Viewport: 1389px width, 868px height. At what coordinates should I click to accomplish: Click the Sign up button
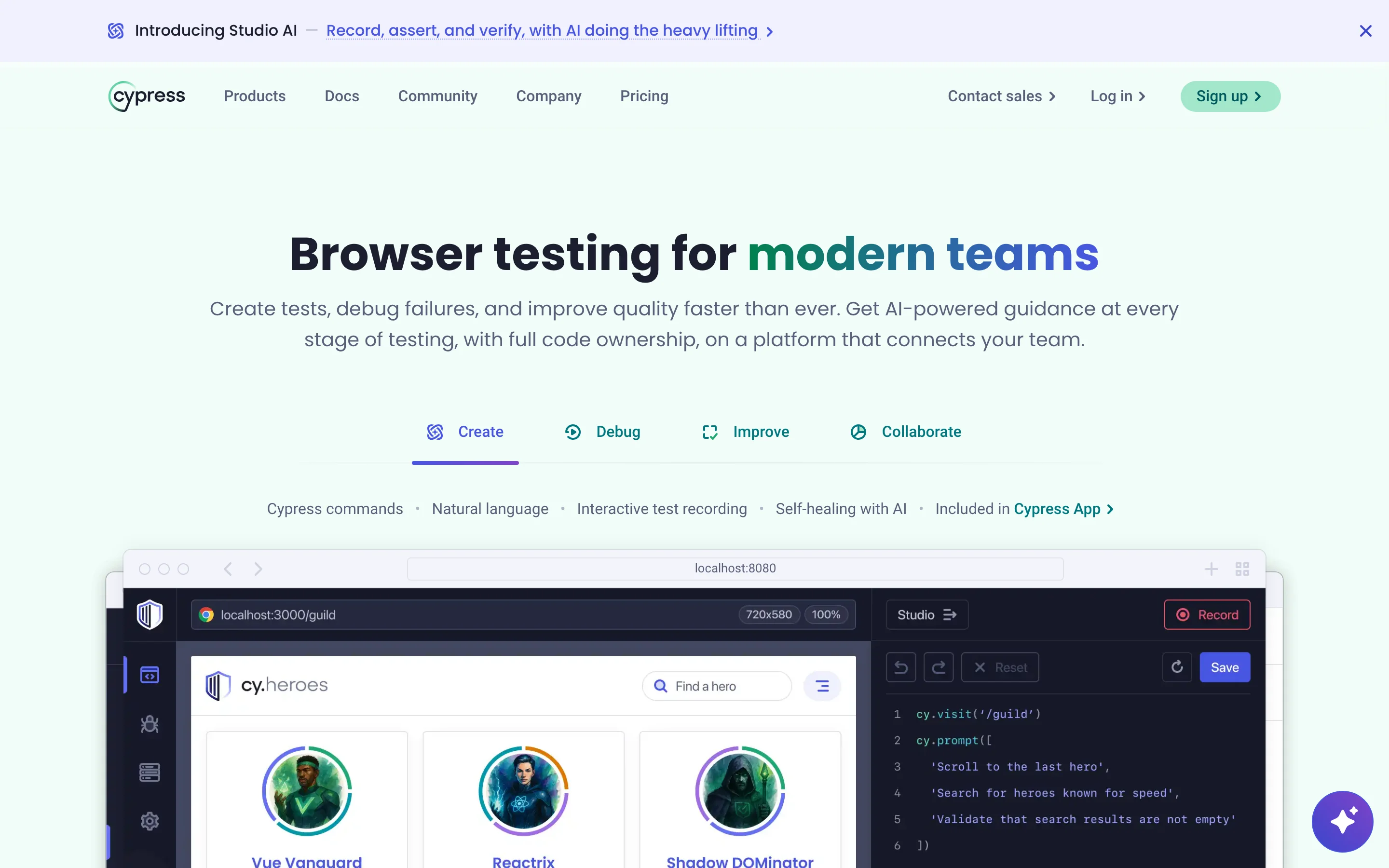[1229, 96]
